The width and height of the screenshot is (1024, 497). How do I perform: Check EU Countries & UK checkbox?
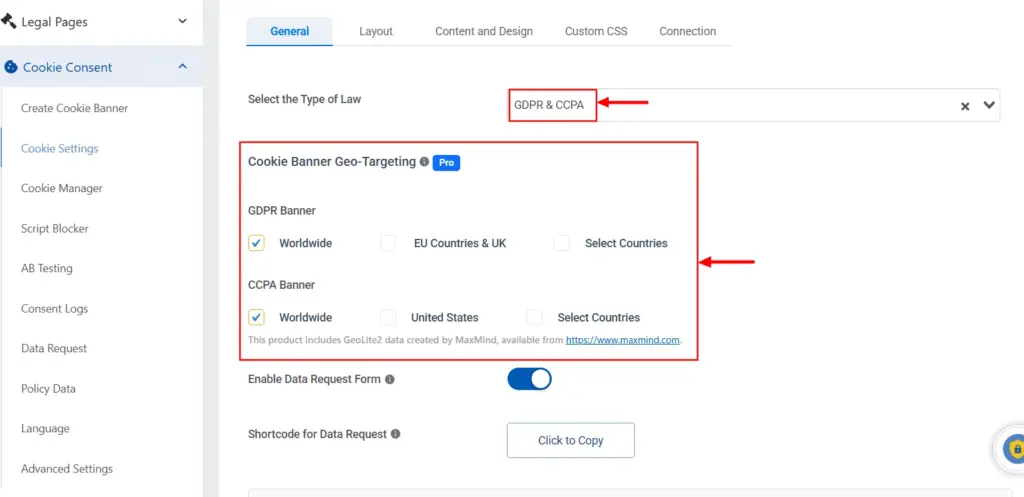(x=388, y=243)
